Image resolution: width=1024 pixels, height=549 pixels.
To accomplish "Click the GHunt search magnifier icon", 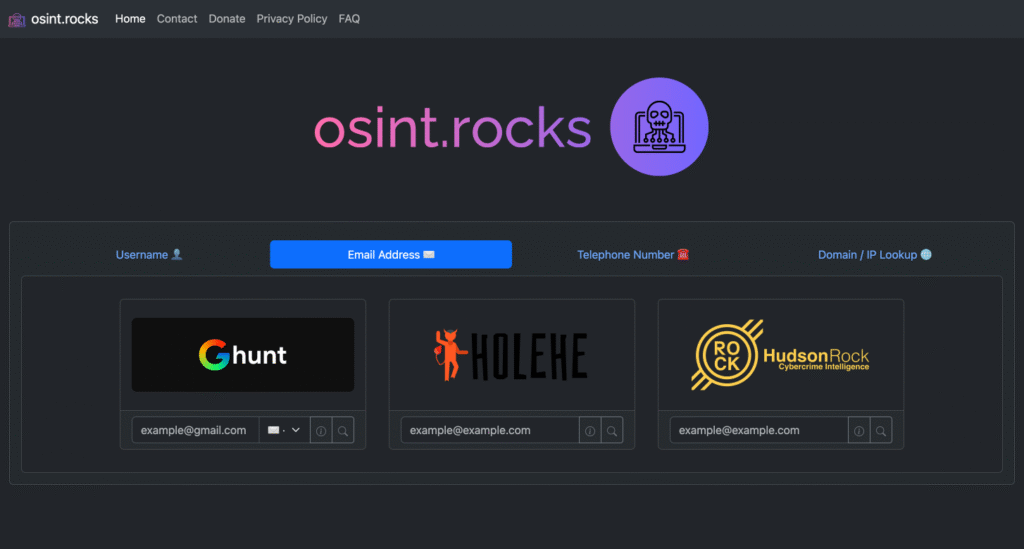I will 343,431.
